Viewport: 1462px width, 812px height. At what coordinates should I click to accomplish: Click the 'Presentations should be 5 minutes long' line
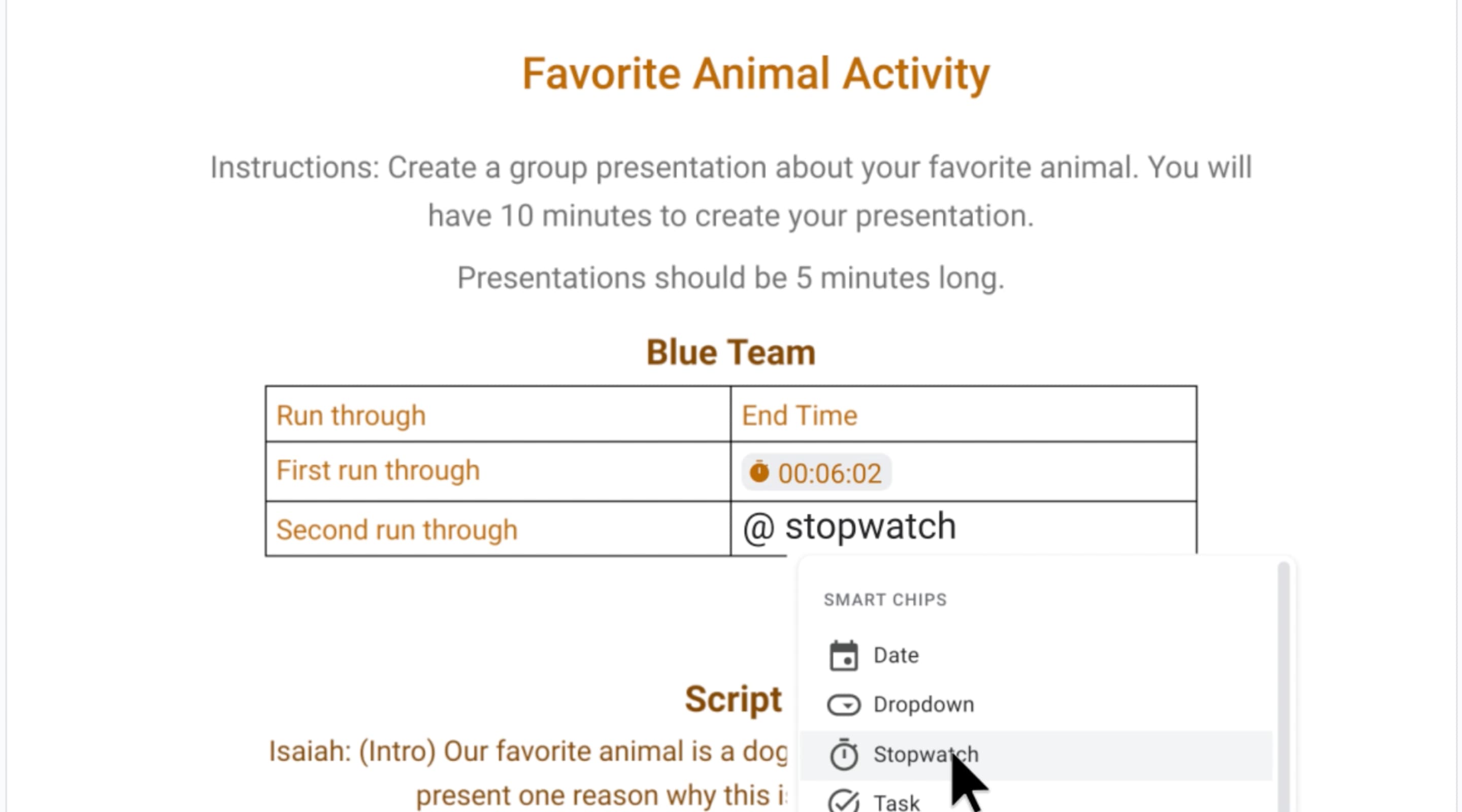click(730, 278)
